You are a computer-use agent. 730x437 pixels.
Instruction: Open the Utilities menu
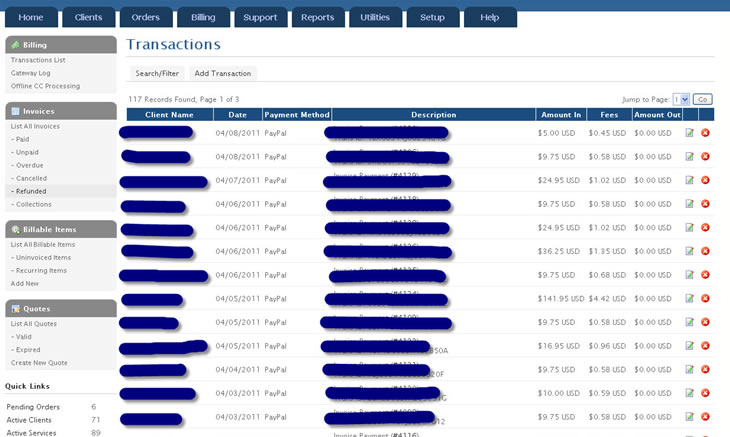coord(375,17)
